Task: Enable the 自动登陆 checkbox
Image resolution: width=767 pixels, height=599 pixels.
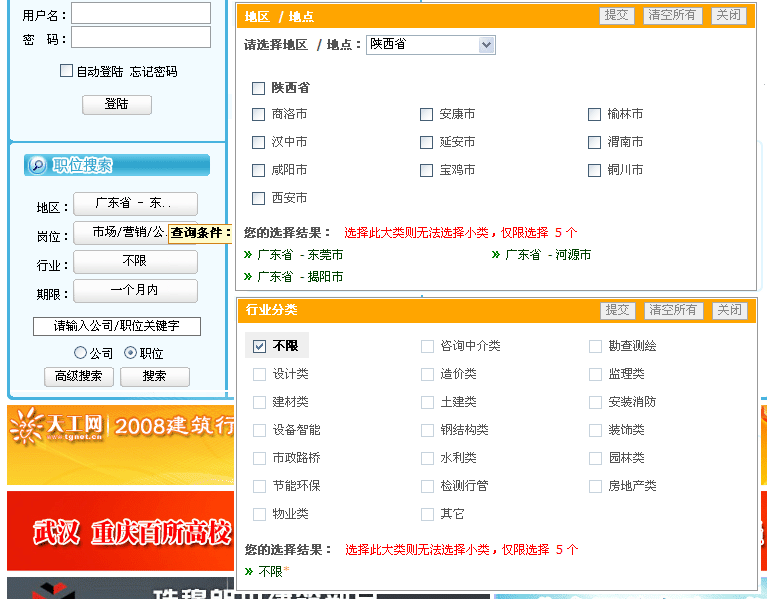Action: (x=66, y=71)
